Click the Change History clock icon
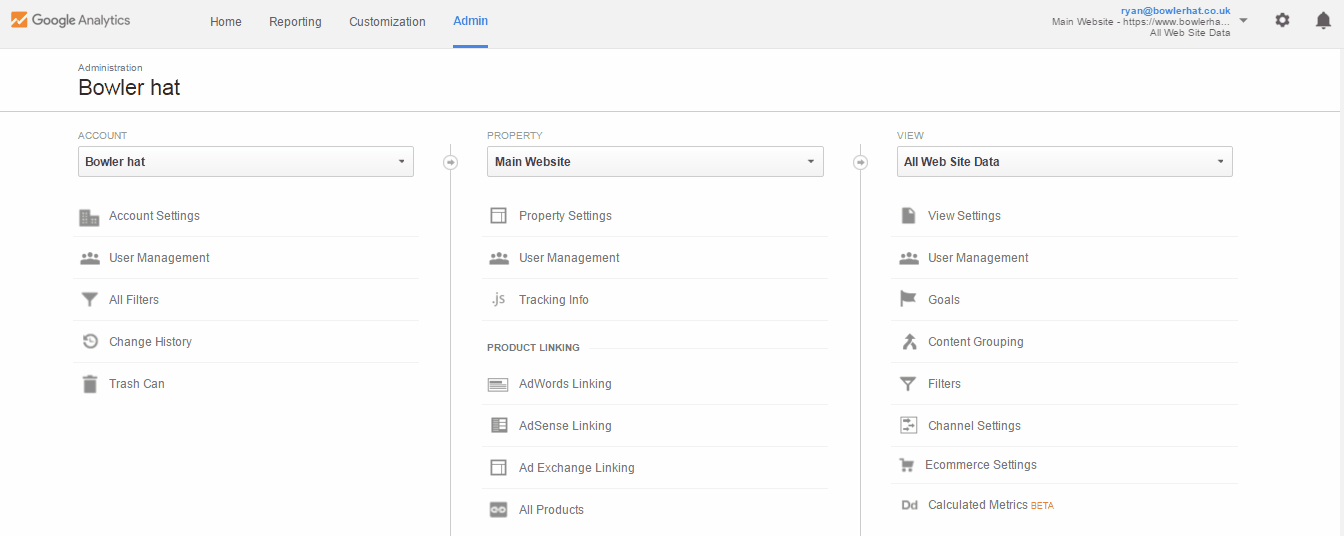This screenshot has height=536, width=1344. (x=90, y=342)
